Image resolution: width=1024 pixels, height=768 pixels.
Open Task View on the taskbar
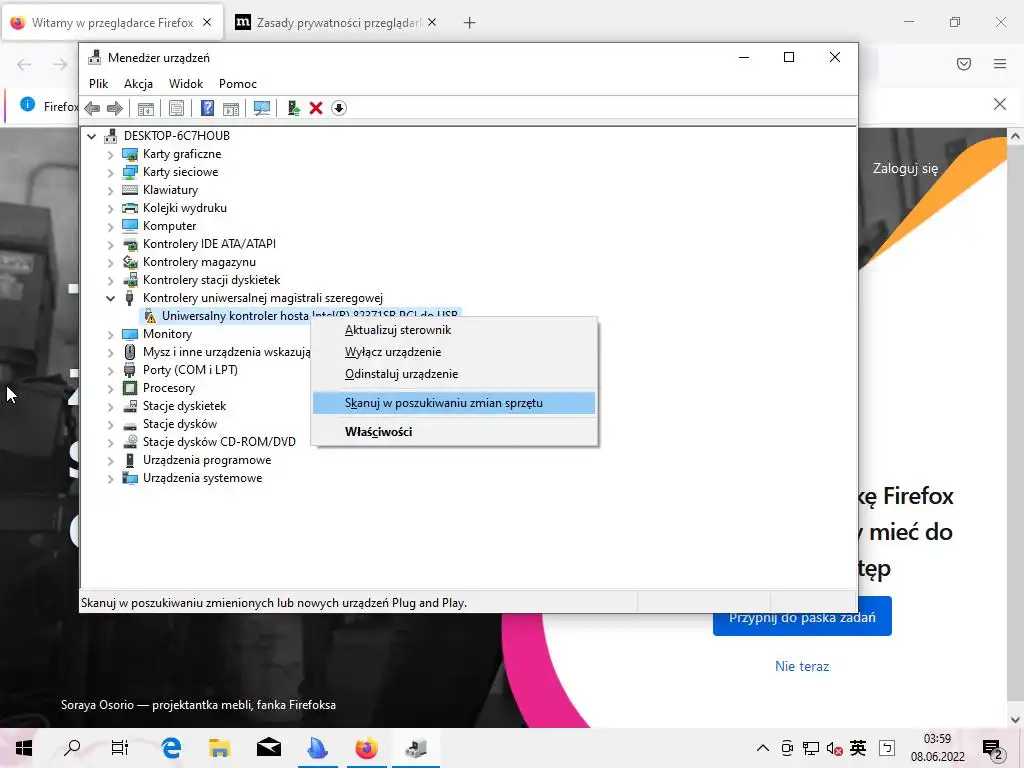[120, 748]
